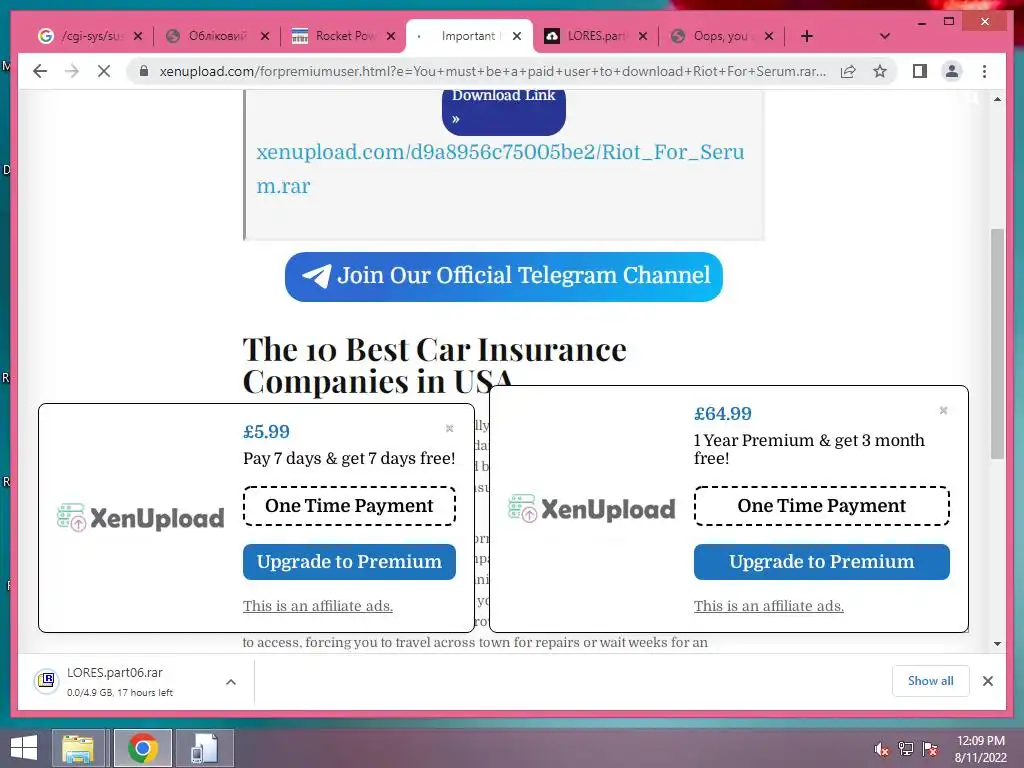
Task: Select One Time Payment for £64.99
Action: (822, 505)
